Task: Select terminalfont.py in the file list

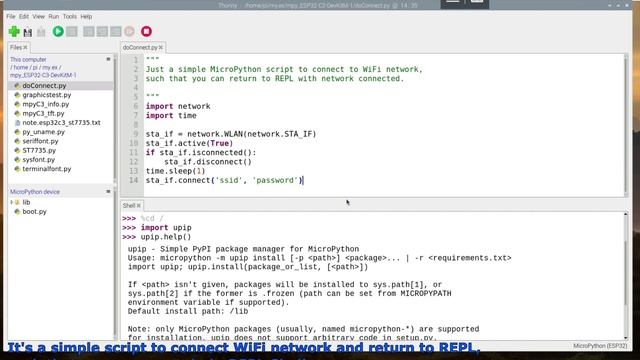Action: click(47, 169)
